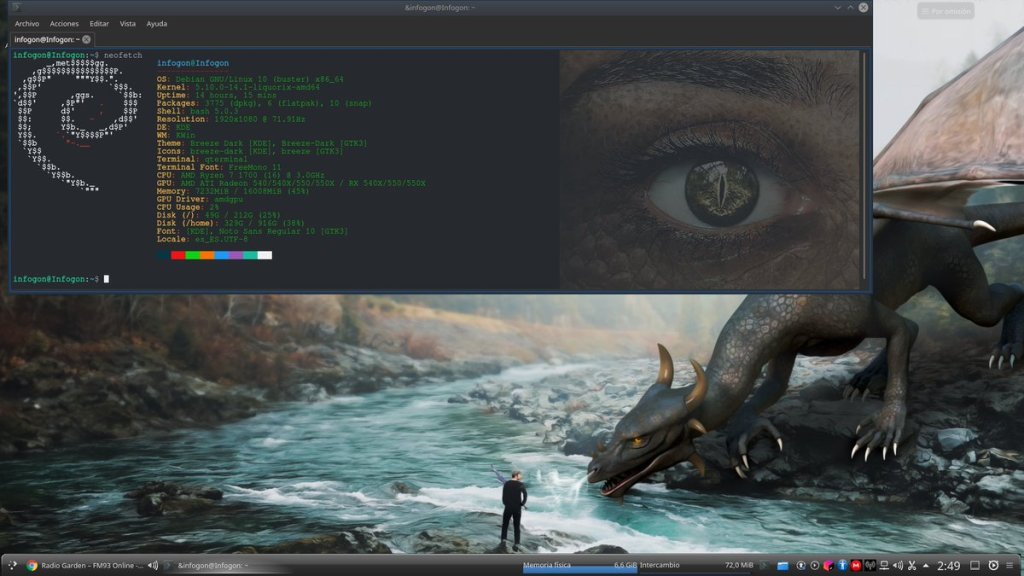Click the scissors clipboard tray icon
1024x576 pixels.
click(911, 566)
